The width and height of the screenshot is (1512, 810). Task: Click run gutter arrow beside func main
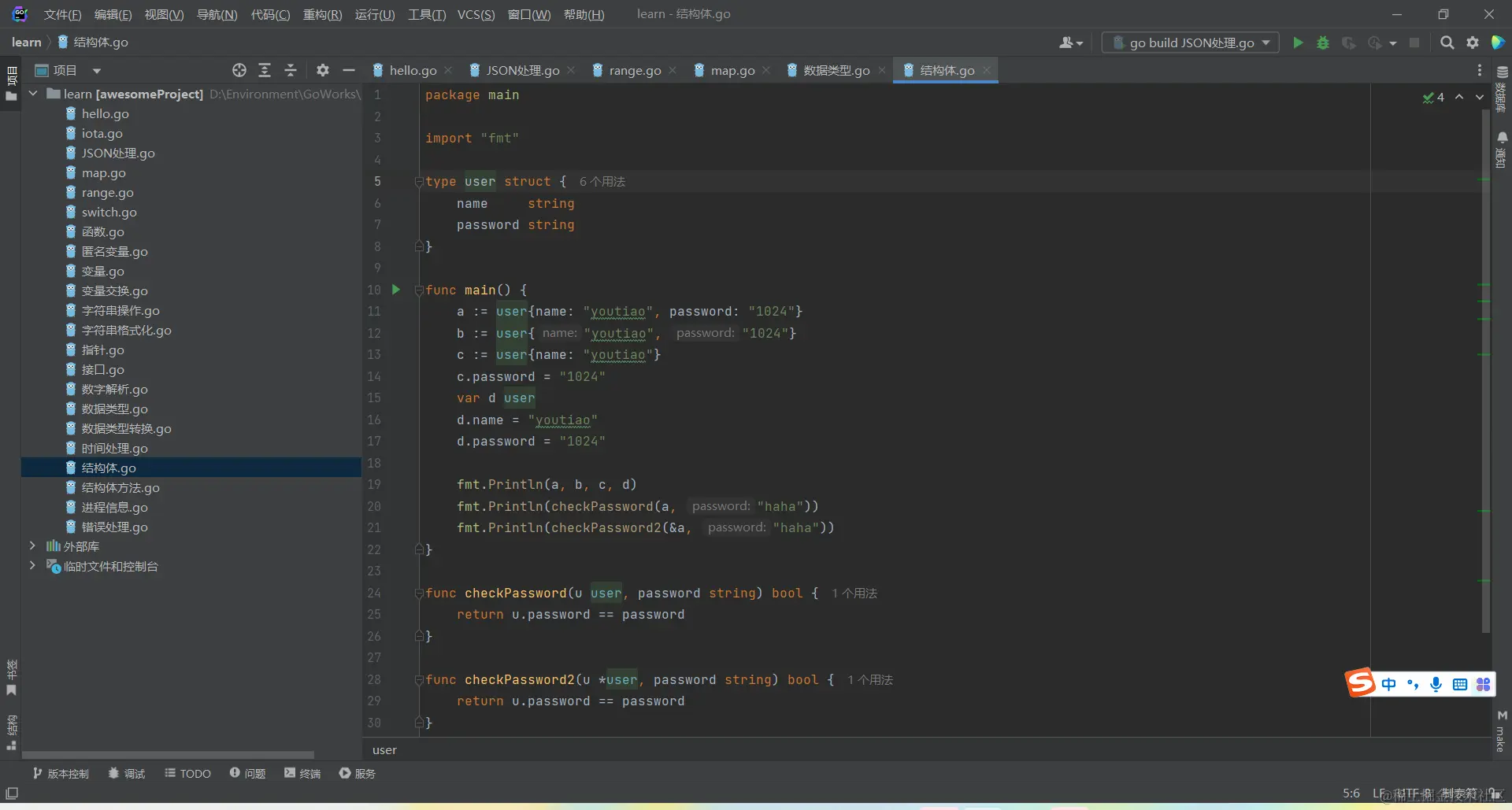pyautogui.click(x=396, y=290)
